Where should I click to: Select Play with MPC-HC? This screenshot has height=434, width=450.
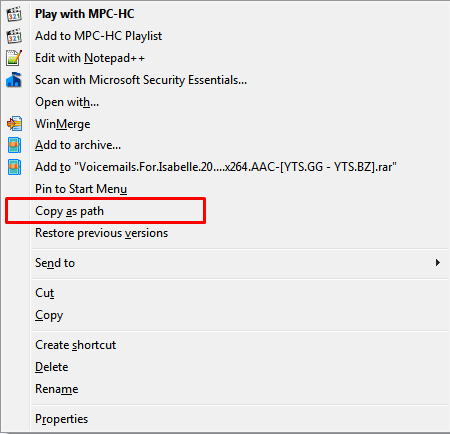(x=85, y=14)
